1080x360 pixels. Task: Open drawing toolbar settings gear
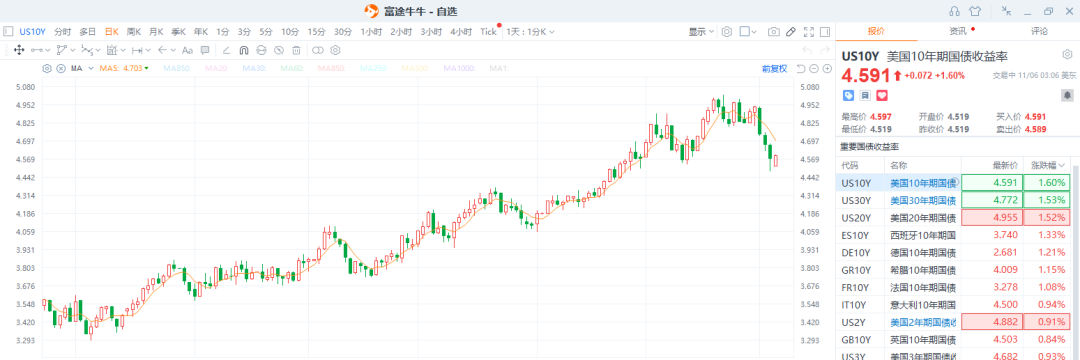[x=335, y=50]
